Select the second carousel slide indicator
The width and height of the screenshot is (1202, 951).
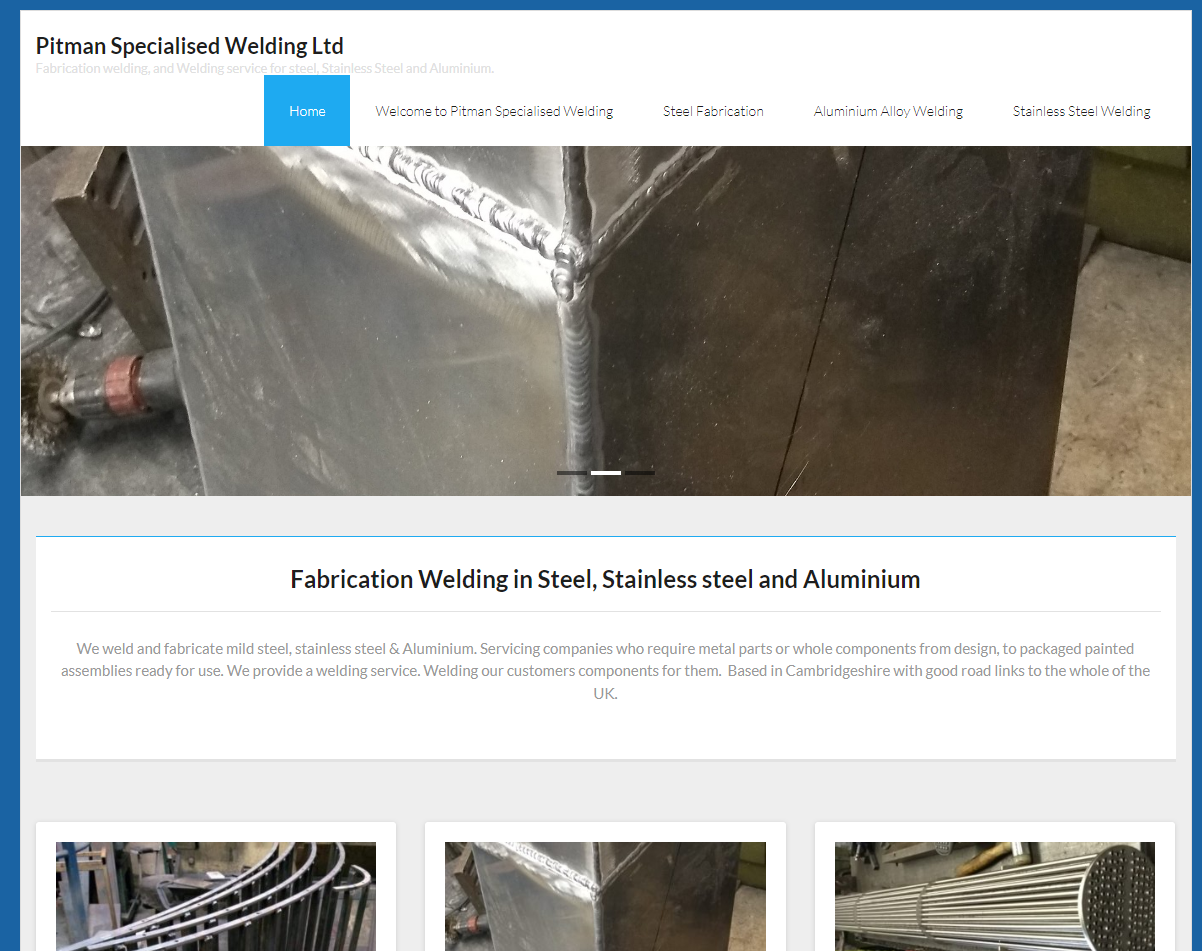pyautogui.click(x=605, y=472)
